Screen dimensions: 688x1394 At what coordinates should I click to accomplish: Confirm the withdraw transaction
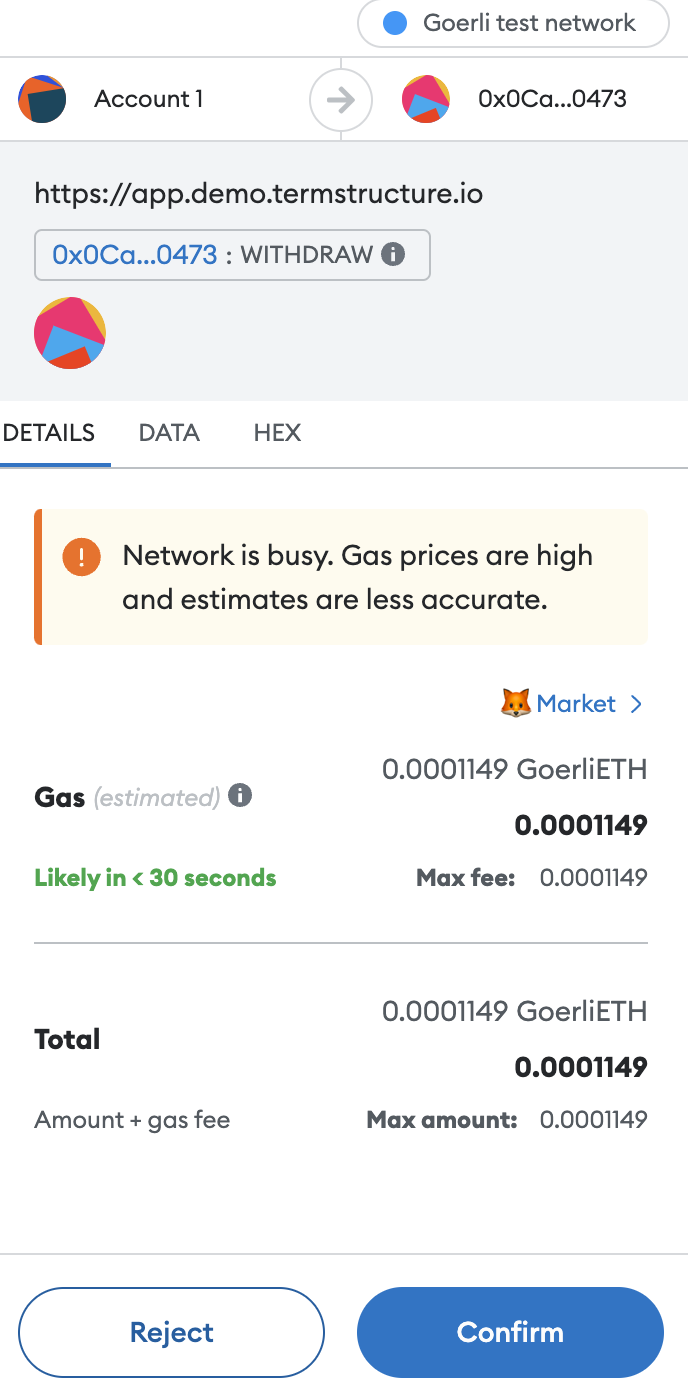coord(510,1332)
